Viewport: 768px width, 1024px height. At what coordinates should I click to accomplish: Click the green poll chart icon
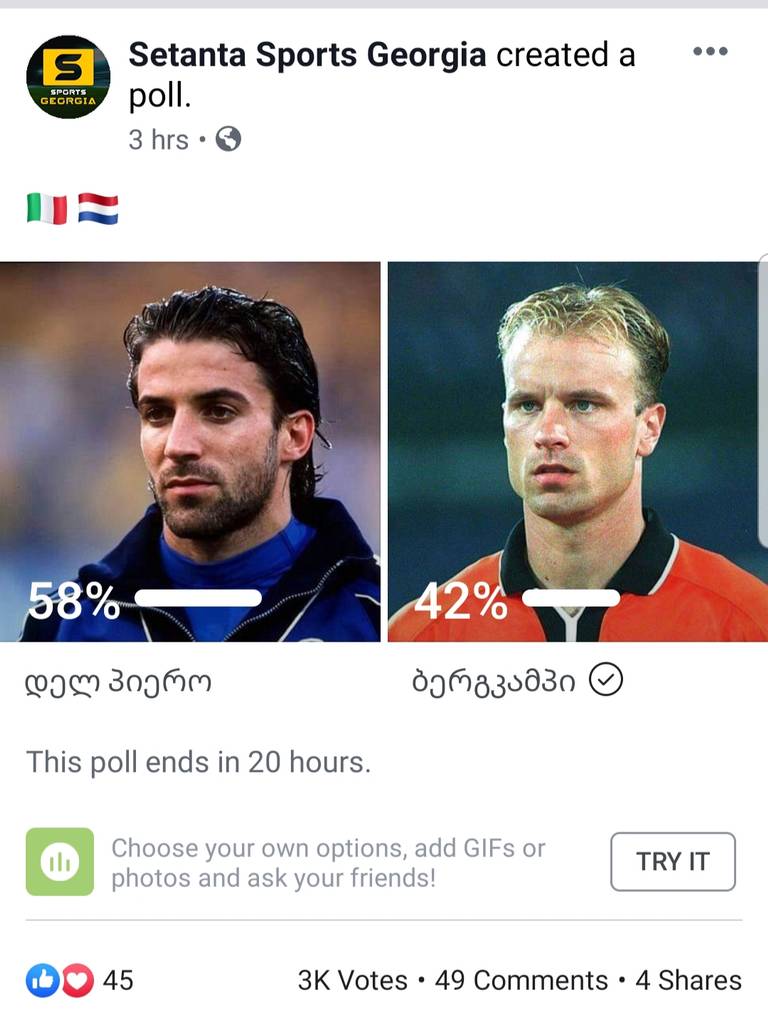click(60, 861)
